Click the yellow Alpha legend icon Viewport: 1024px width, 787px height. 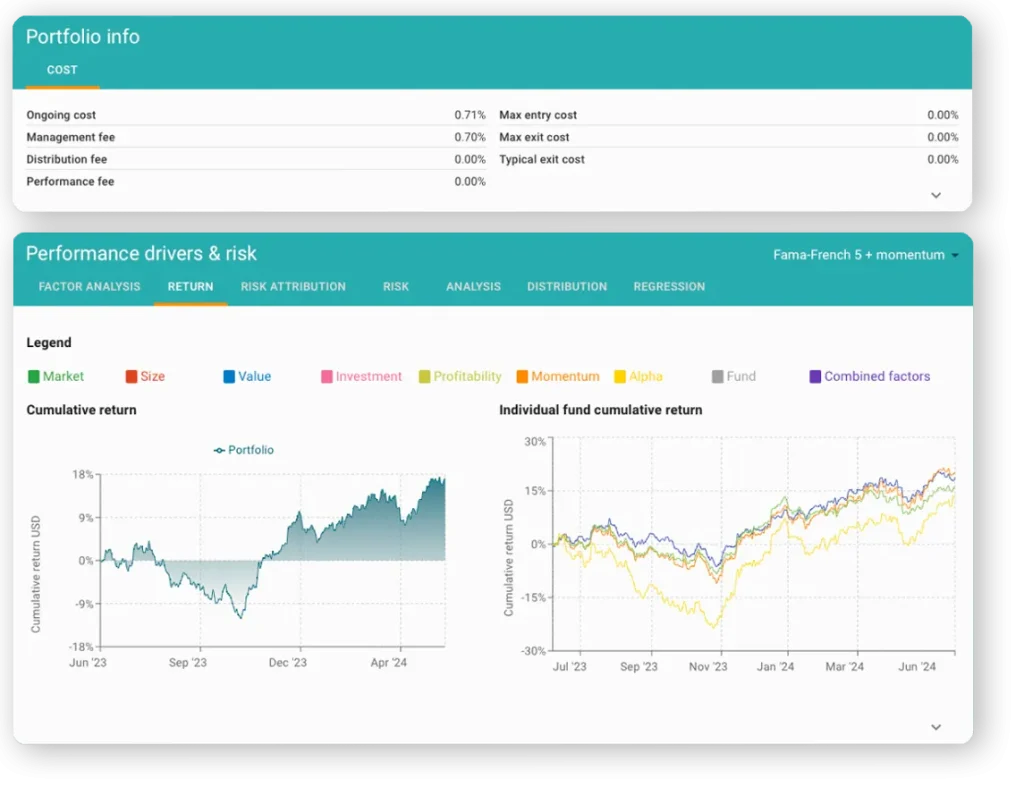[620, 377]
